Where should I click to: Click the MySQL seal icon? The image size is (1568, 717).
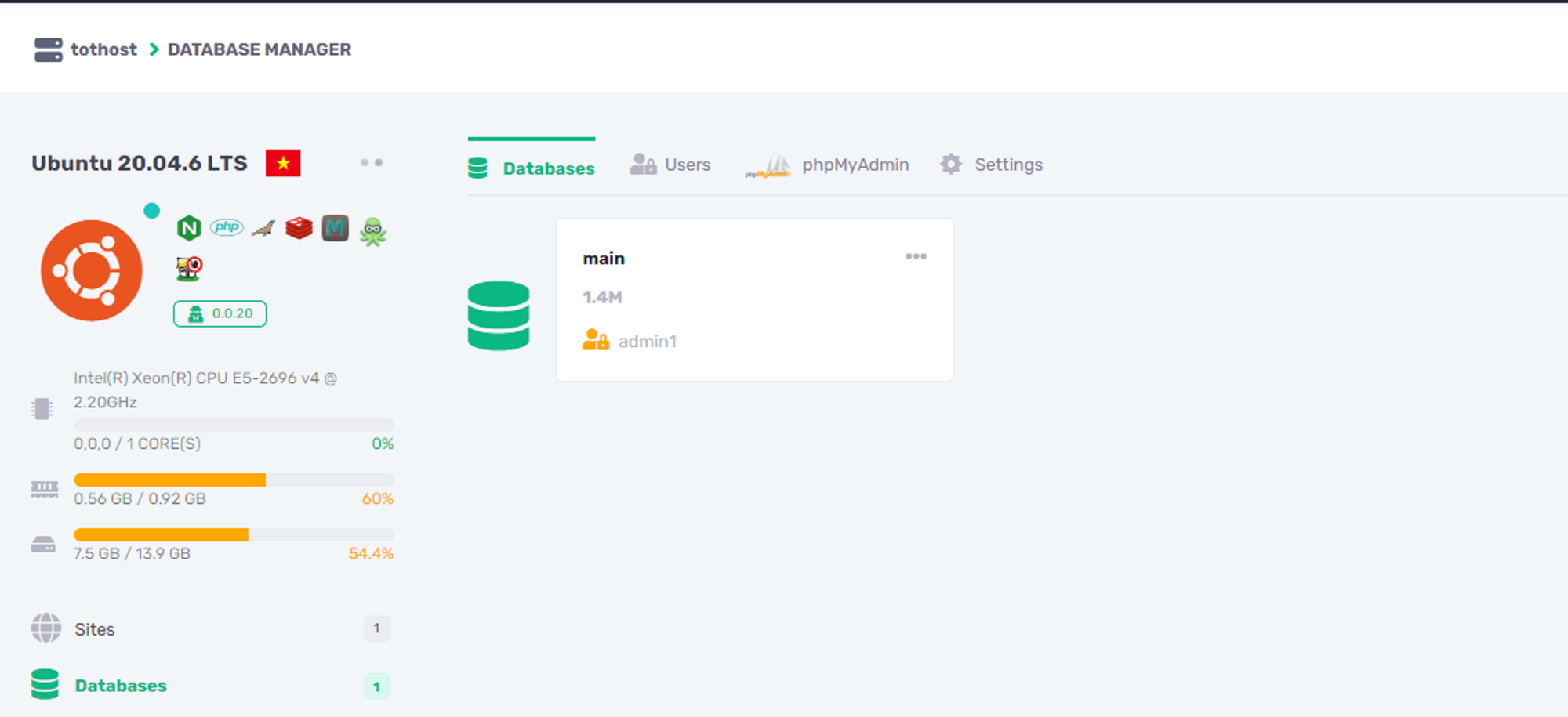click(263, 228)
